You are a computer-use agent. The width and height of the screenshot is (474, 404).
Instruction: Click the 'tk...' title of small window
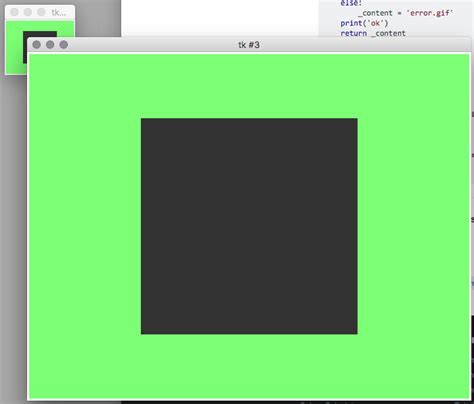coord(59,13)
